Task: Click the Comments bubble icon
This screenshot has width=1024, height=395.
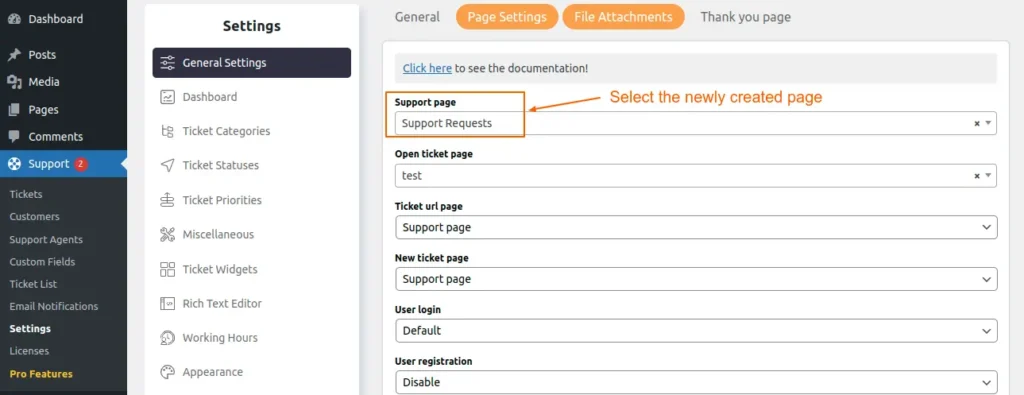Action: pyautogui.click(x=14, y=137)
